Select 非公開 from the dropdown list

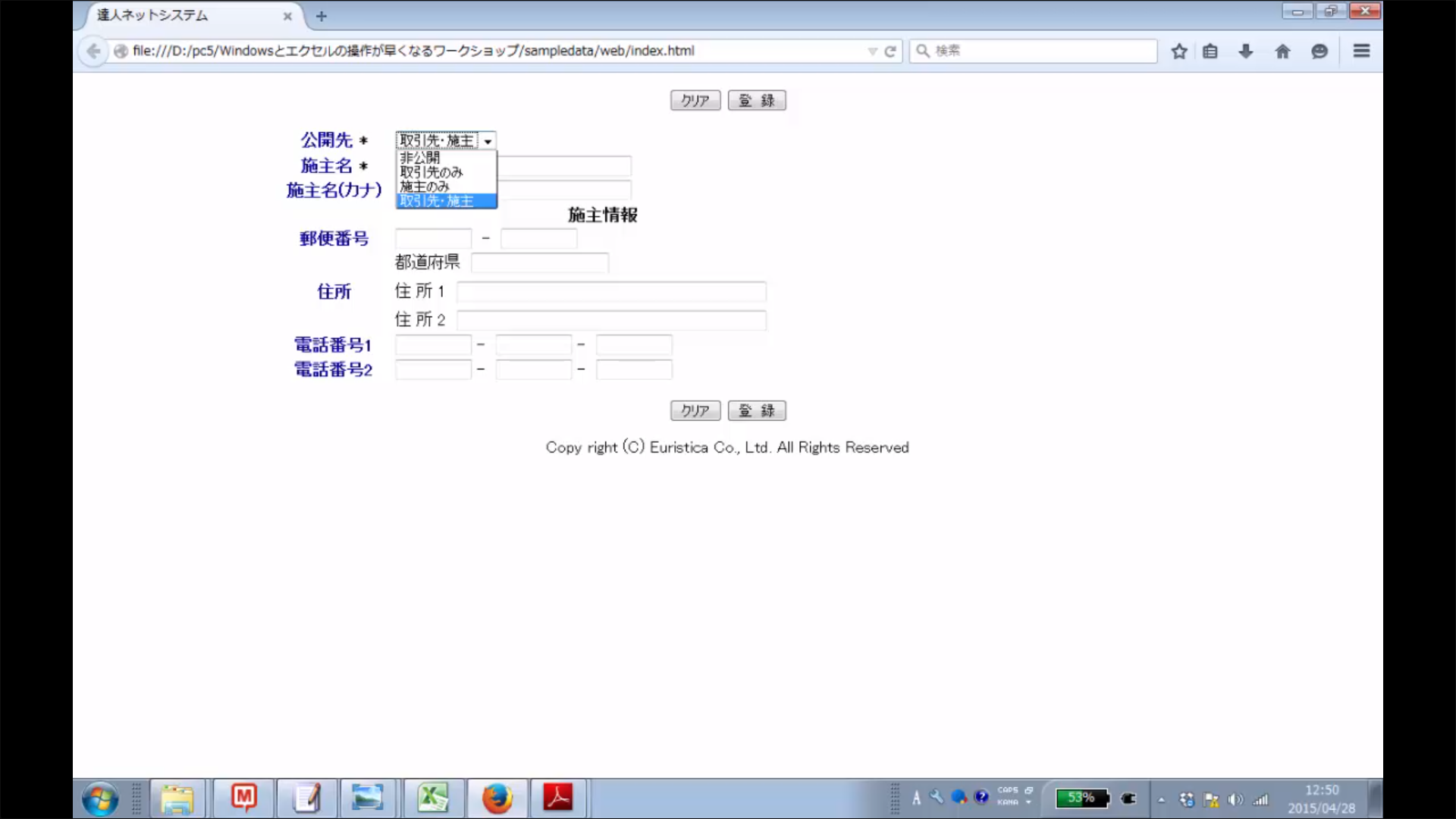click(420, 158)
